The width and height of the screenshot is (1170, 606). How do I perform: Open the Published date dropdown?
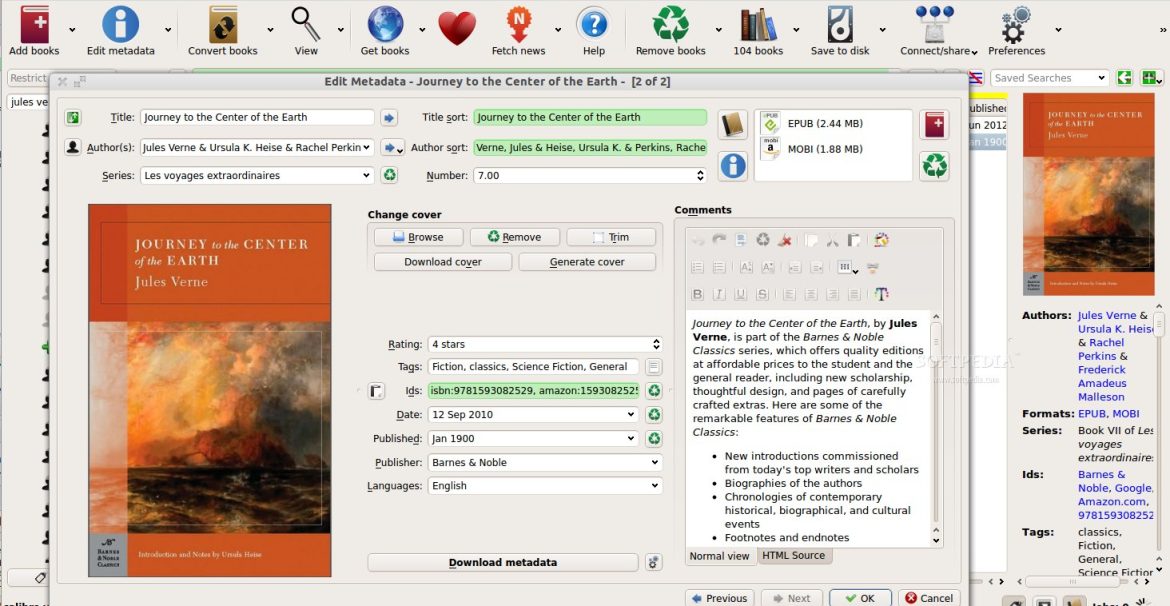tap(632, 439)
